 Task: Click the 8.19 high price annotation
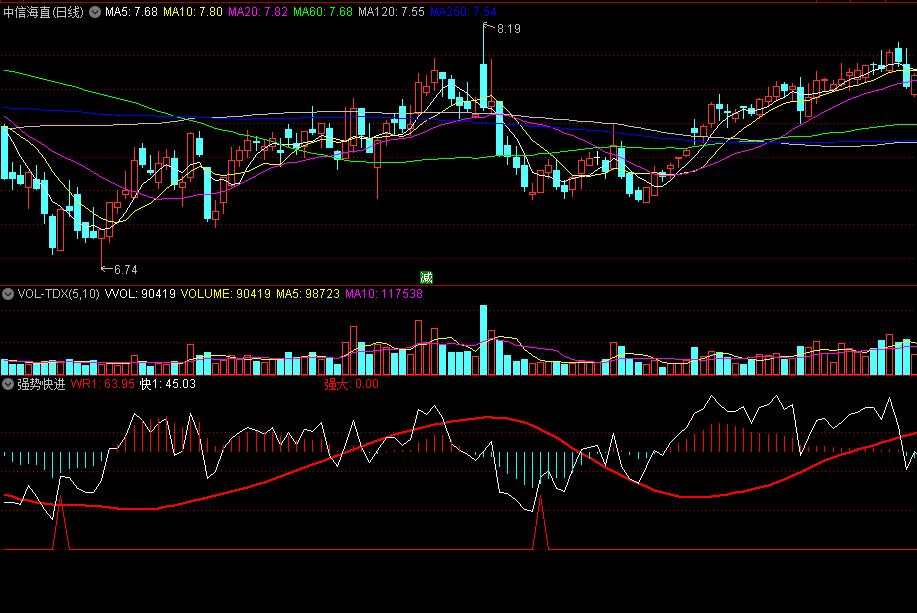pyautogui.click(x=508, y=29)
